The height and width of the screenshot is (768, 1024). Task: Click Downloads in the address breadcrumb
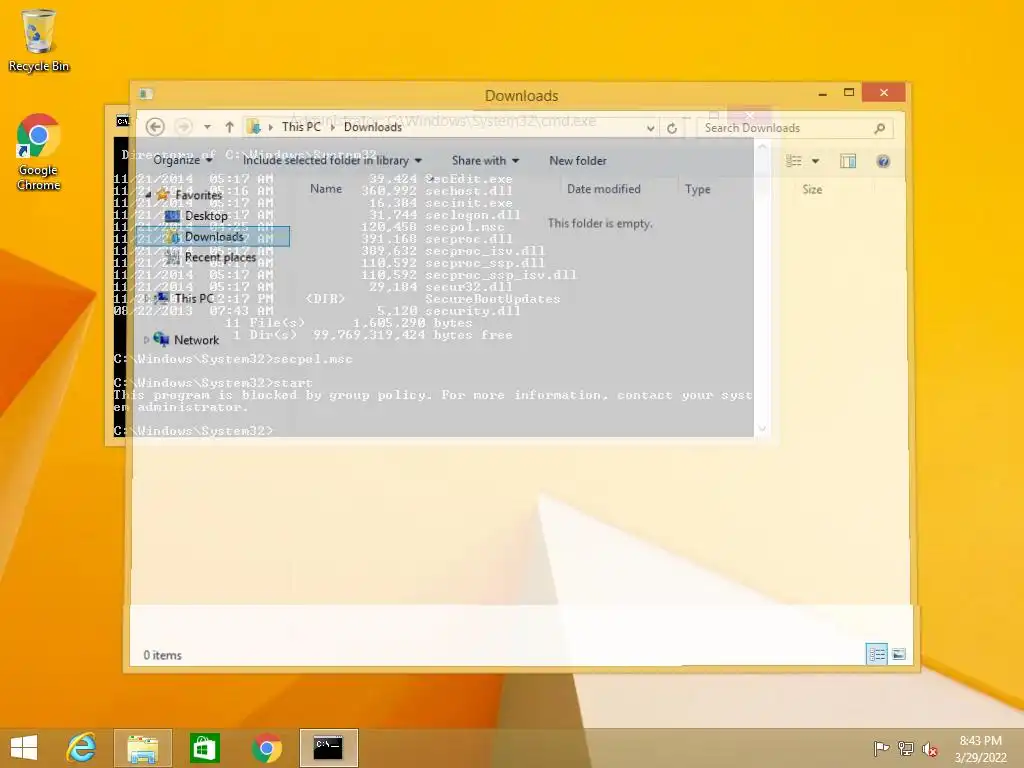(373, 127)
